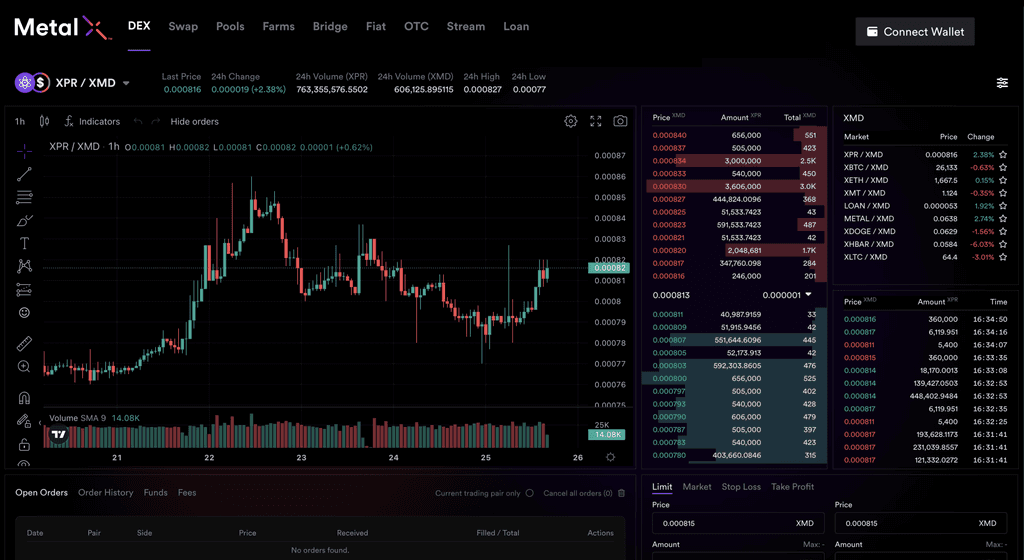Open chart settings gear icon

(x=571, y=121)
